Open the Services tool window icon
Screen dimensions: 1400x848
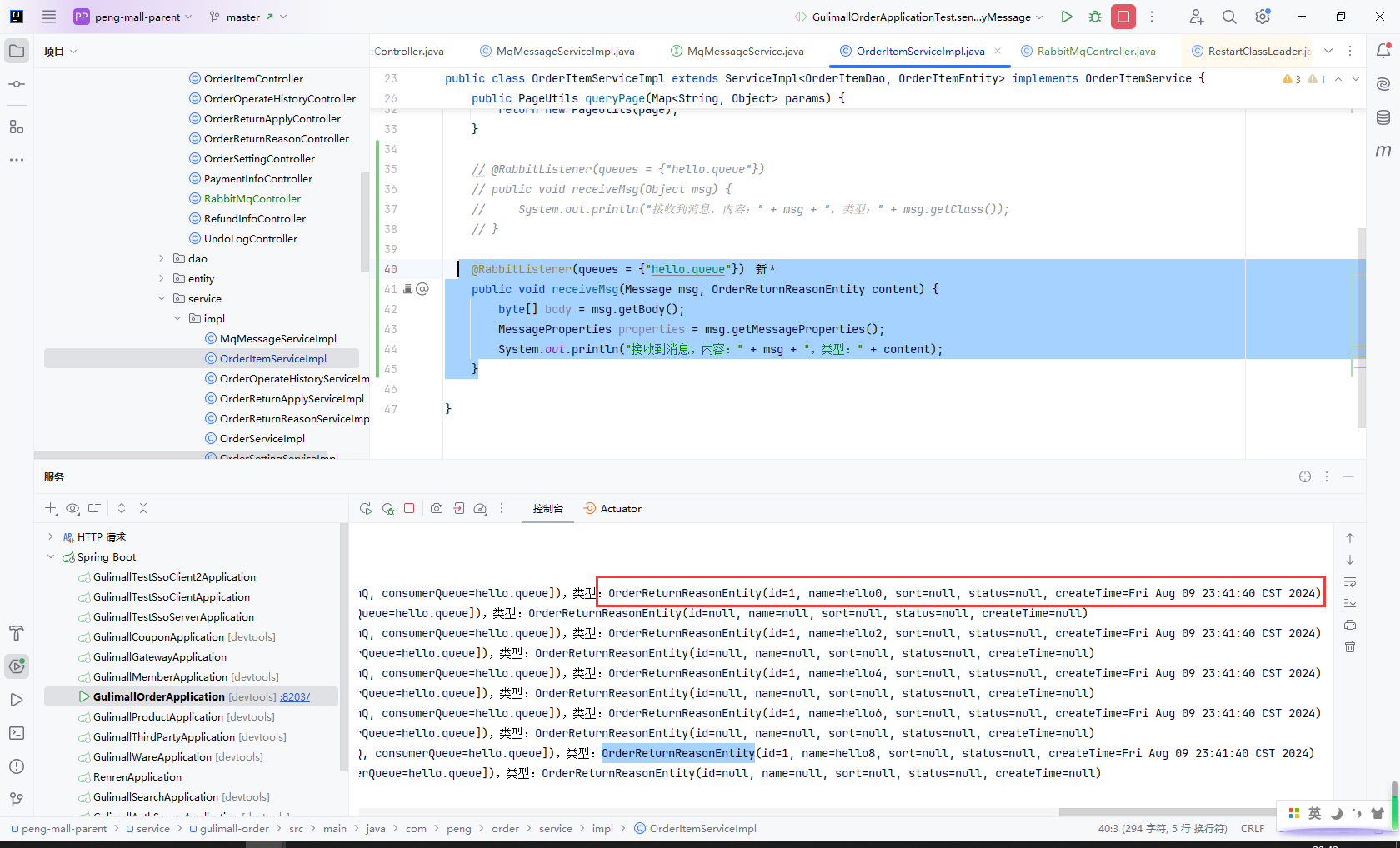[17, 666]
